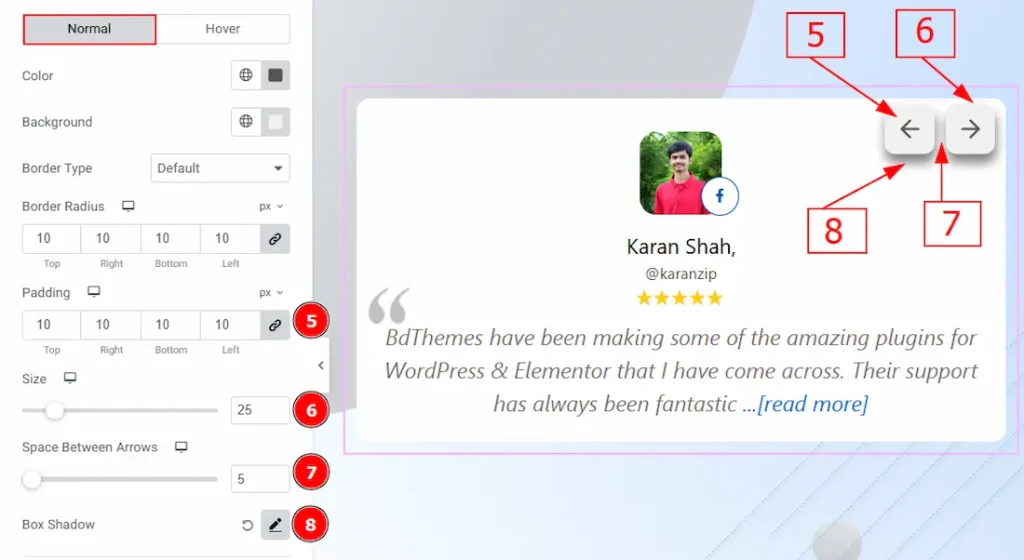
Task: Open the Padding px unit selector
Action: coord(271,293)
